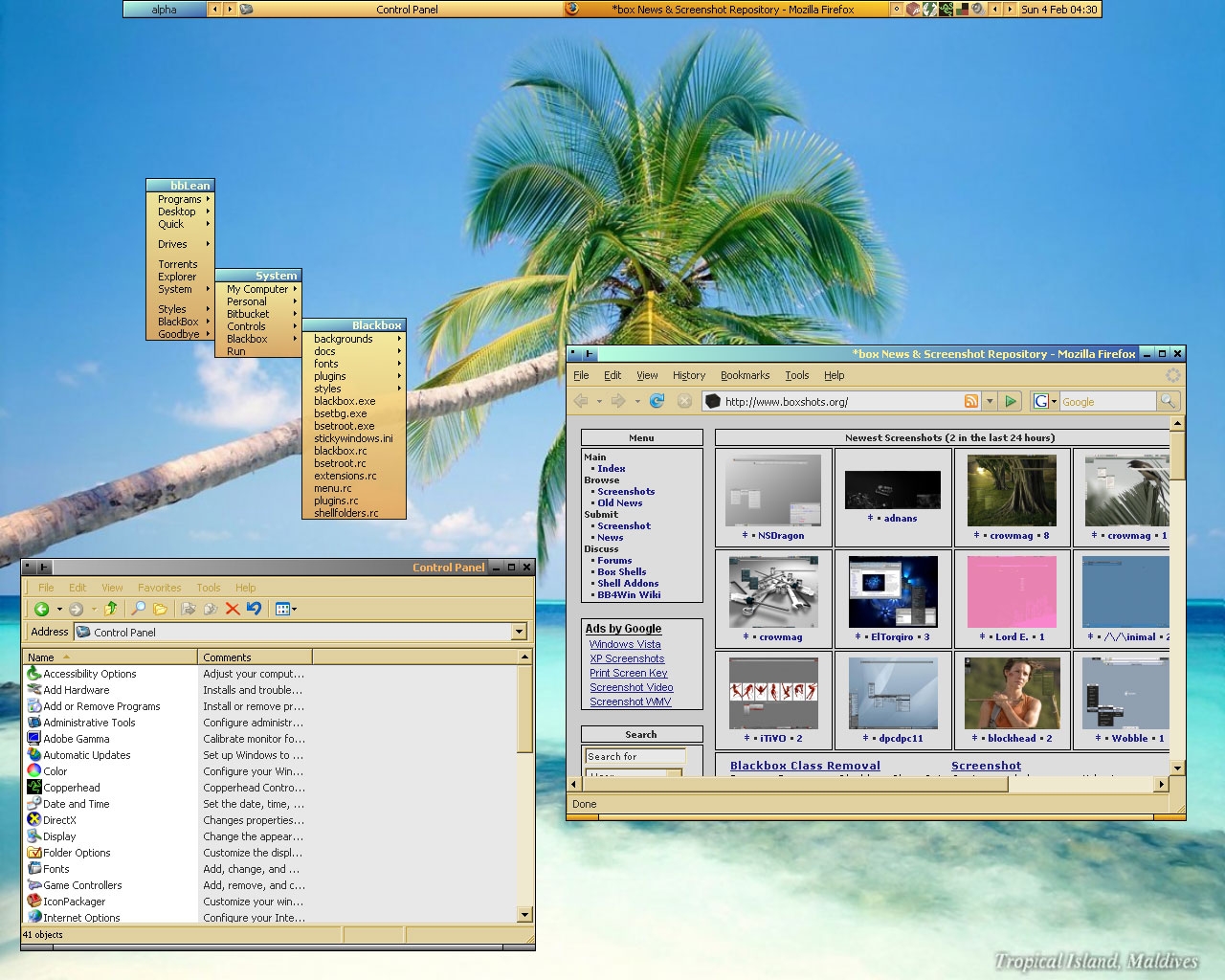This screenshot has height=980, width=1225.
Task: Click the Folders icon in Control Panel toolbar
Action: [160, 609]
